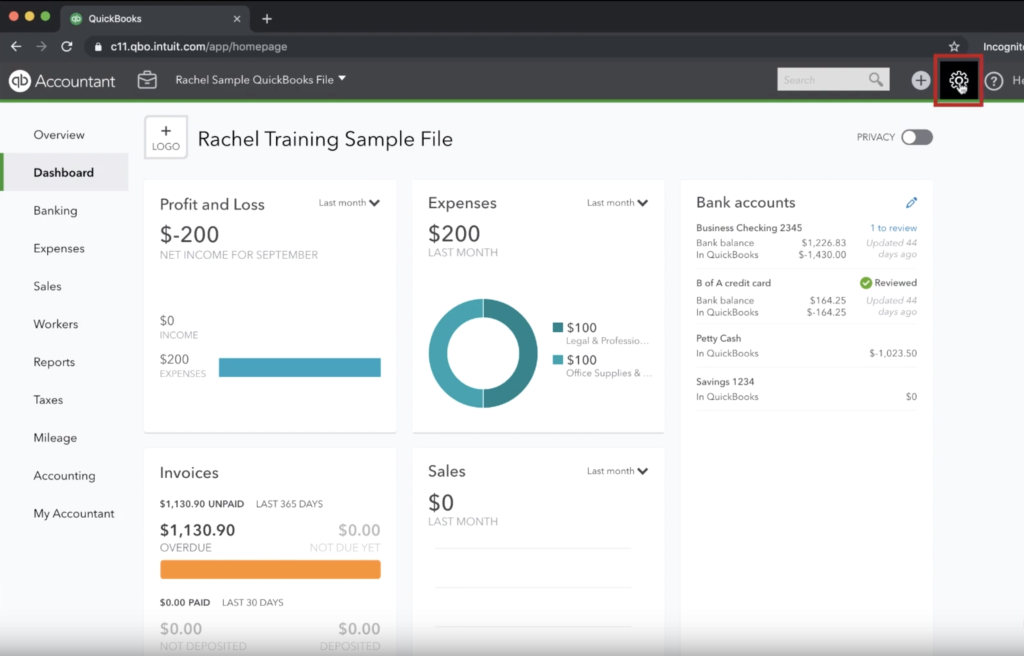The height and width of the screenshot is (656, 1024).
Task: Go back in browser history
Action: click(x=16, y=46)
